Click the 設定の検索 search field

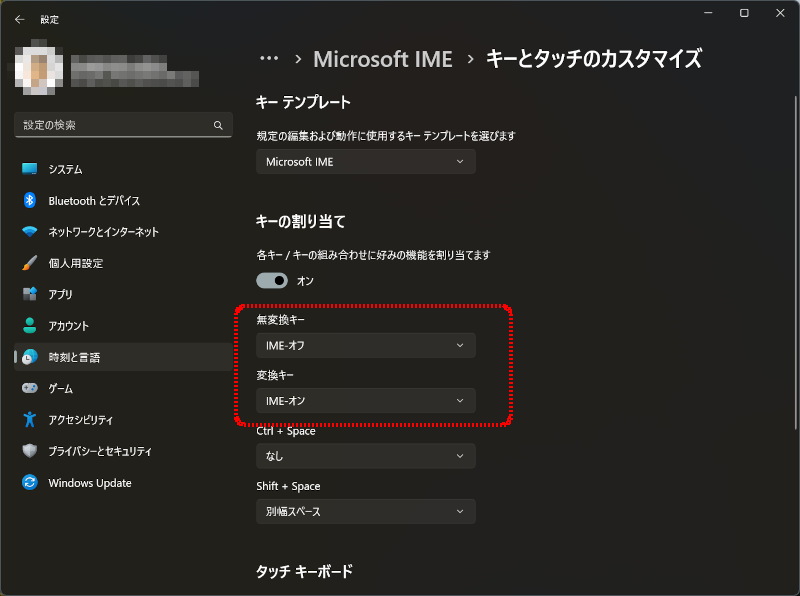point(123,125)
